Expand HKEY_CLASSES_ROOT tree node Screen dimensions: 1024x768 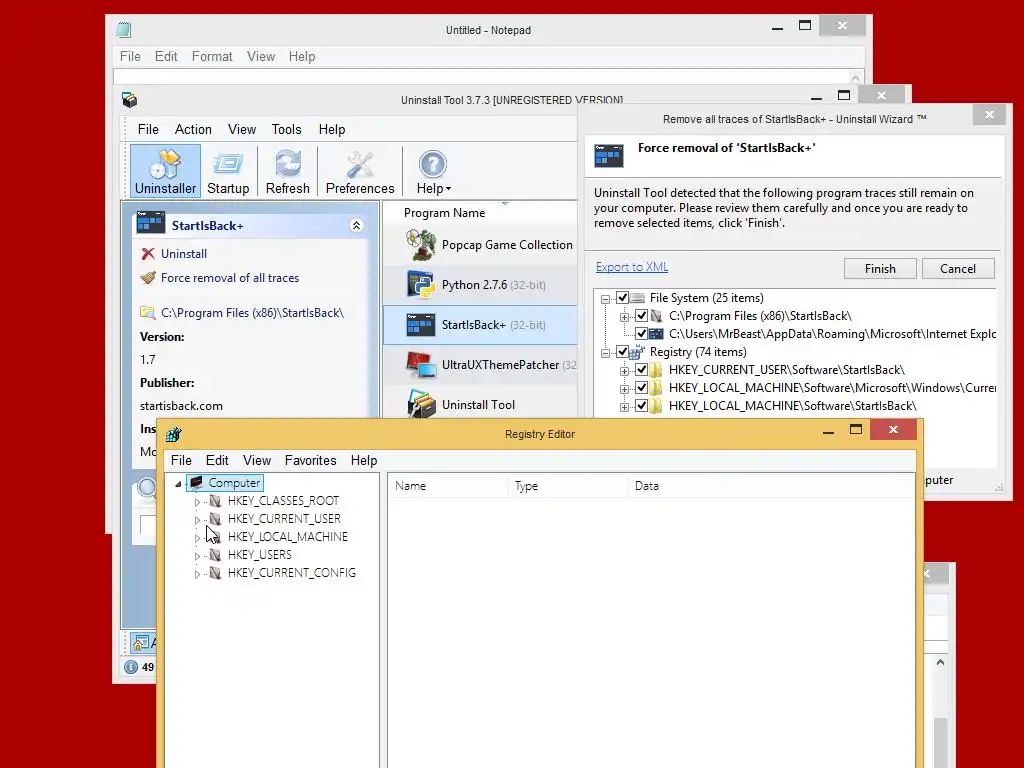point(197,502)
